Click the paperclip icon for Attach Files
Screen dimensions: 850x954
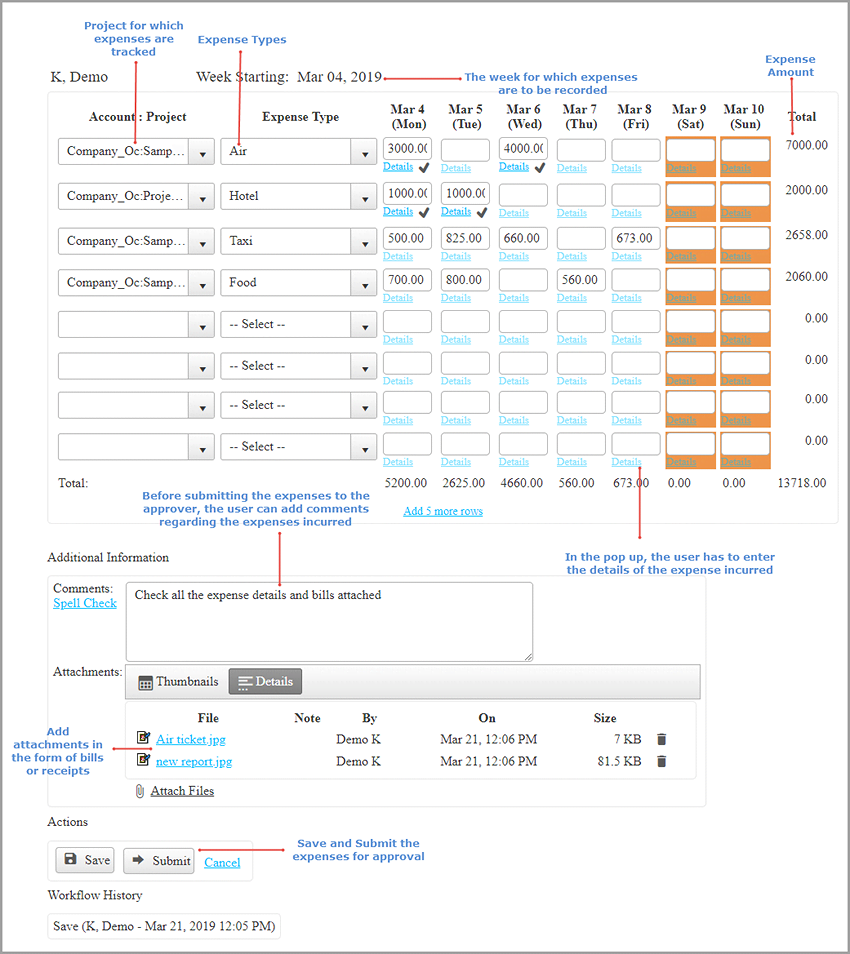139,791
